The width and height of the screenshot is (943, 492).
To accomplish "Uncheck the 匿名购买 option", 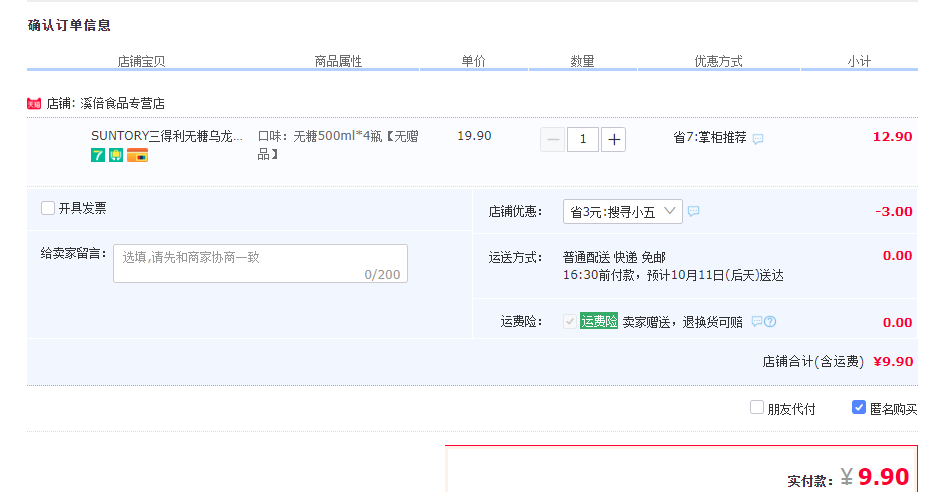I will (x=859, y=407).
